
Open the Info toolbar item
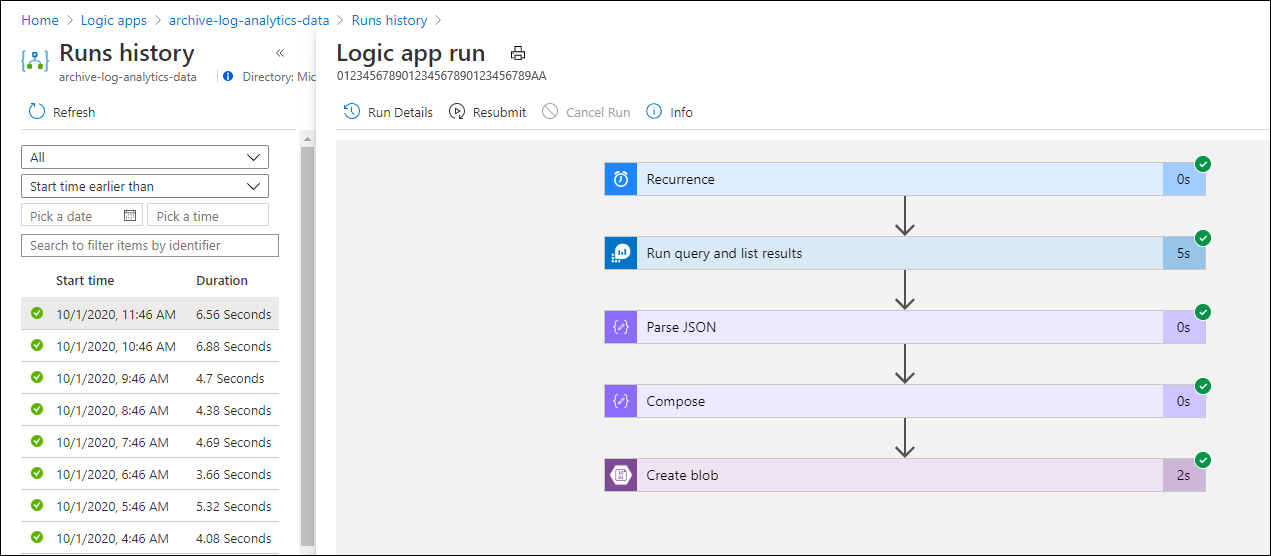pos(670,112)
